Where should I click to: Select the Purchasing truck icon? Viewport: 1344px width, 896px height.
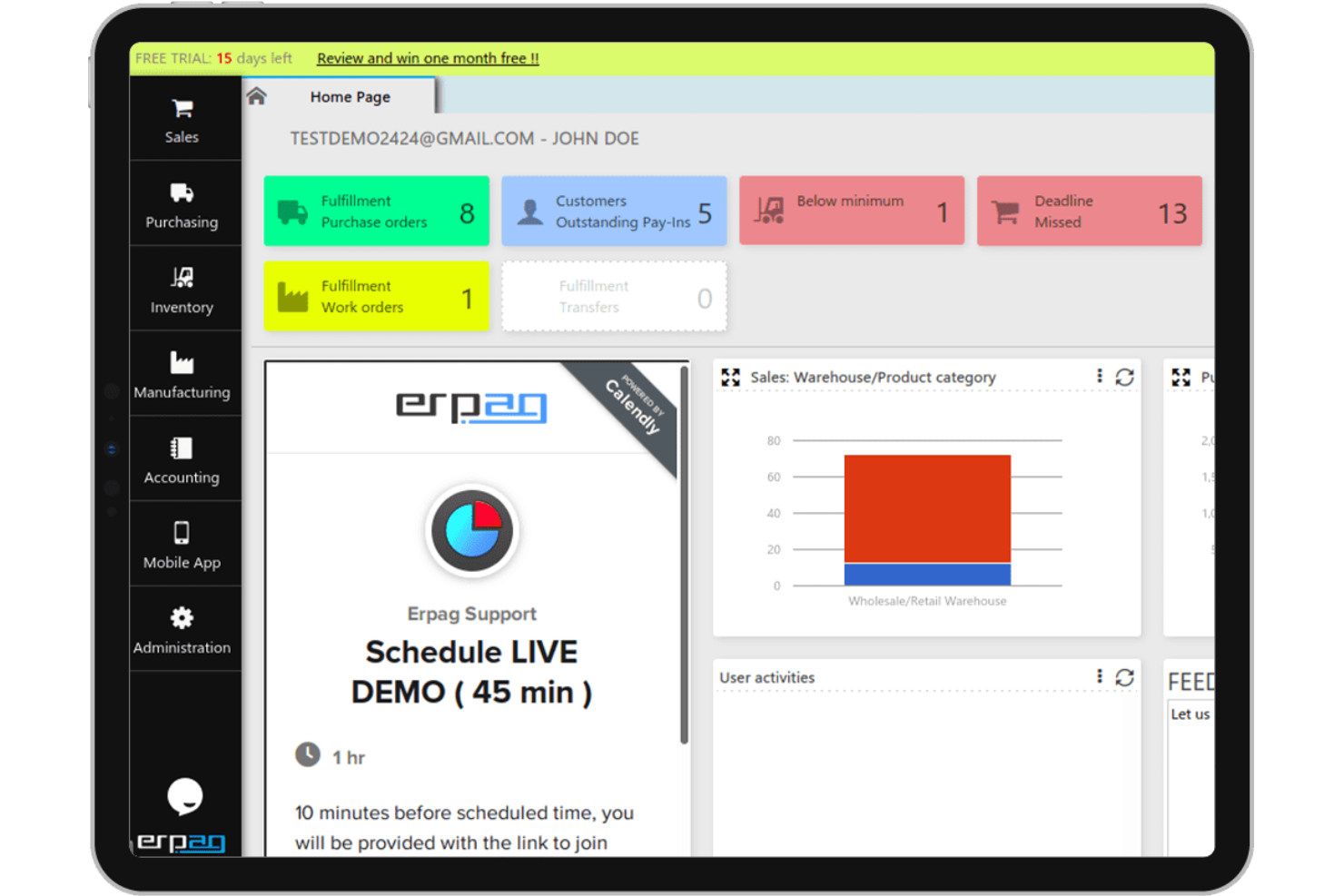(182, 192)
